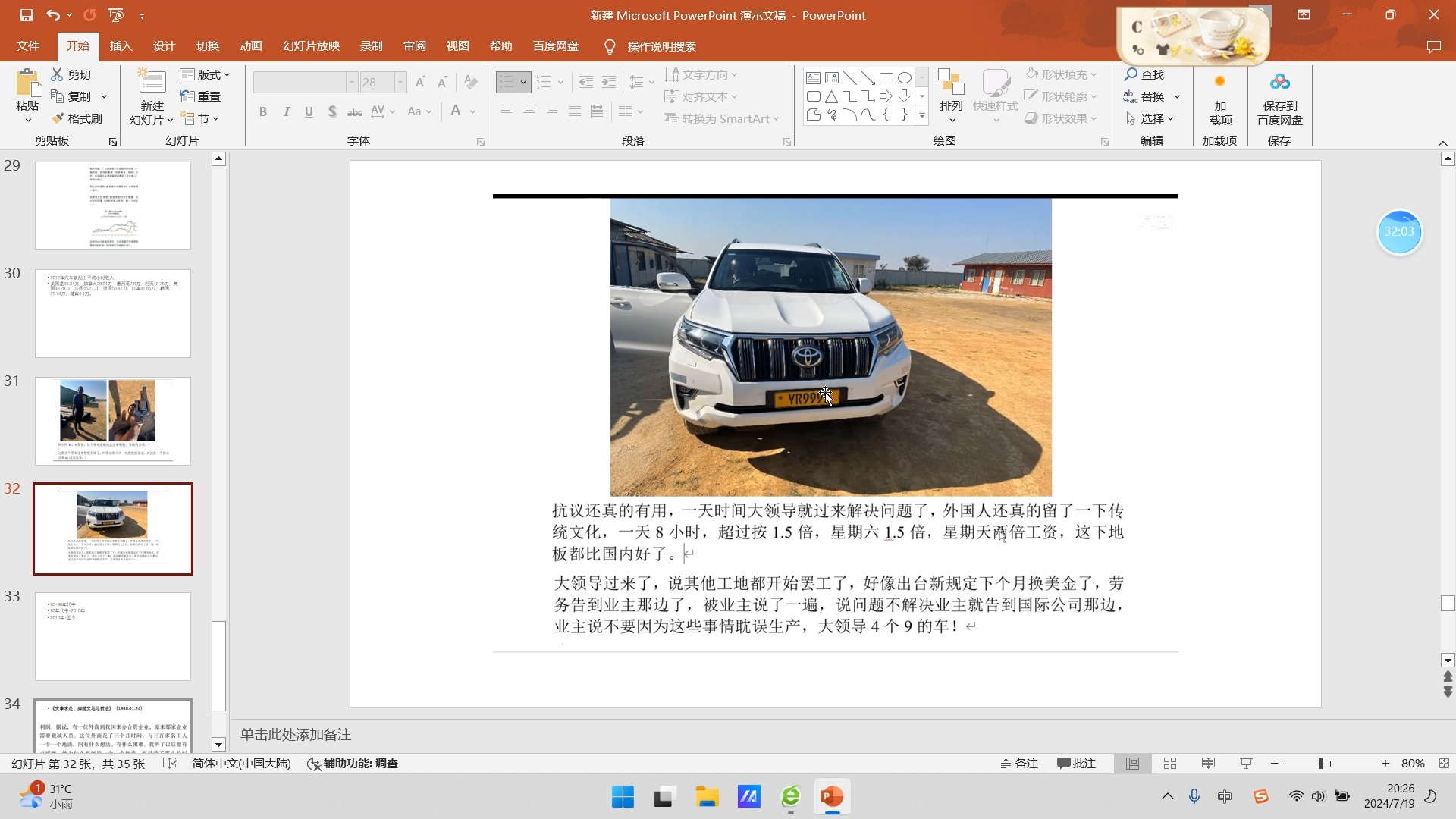Collapse the ribbon chevron
This screenshot has height=819, width=1456.
(1443, 143)
